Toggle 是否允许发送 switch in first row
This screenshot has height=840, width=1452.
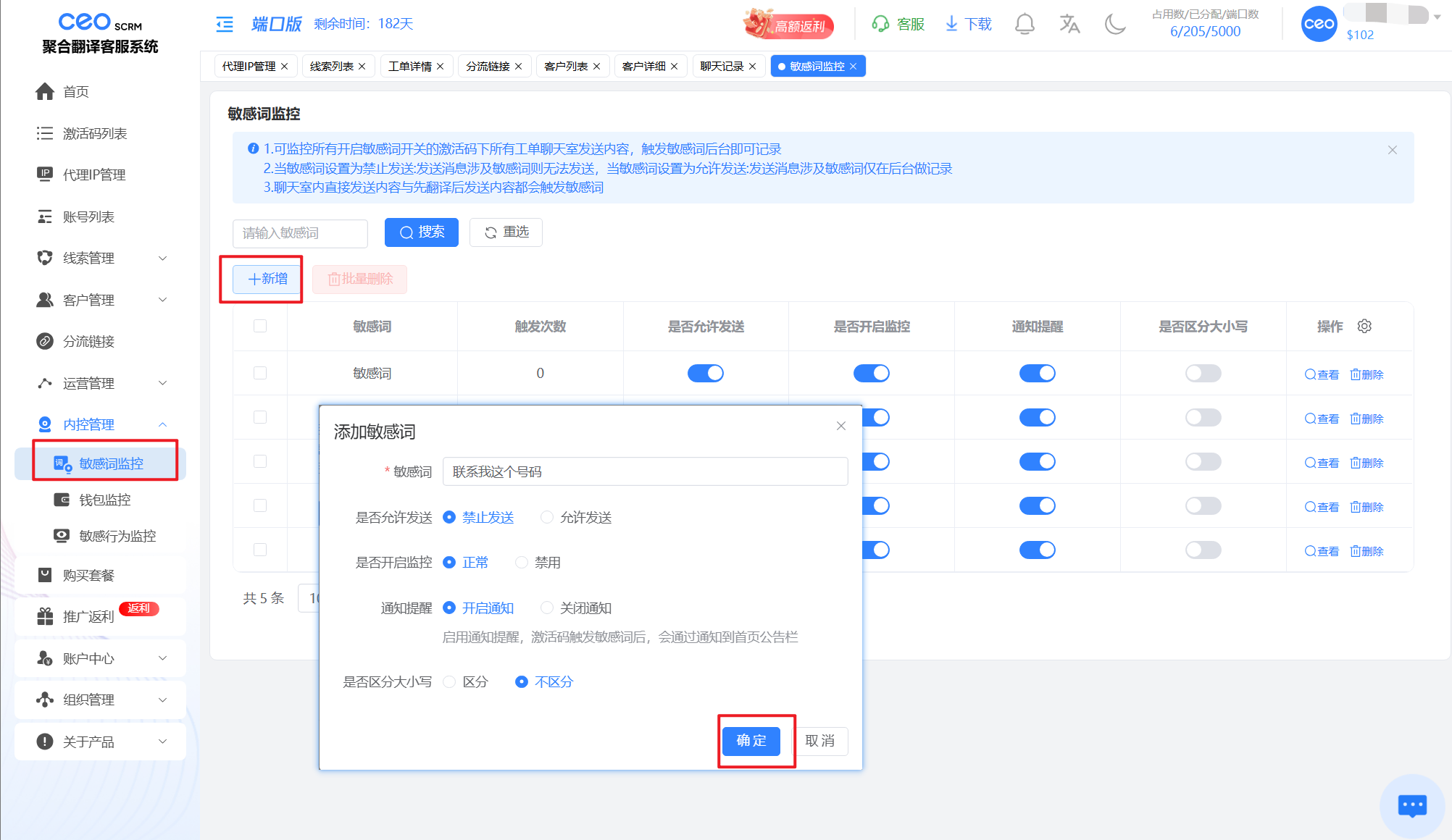pyautogui.click(x=705, y=374)
